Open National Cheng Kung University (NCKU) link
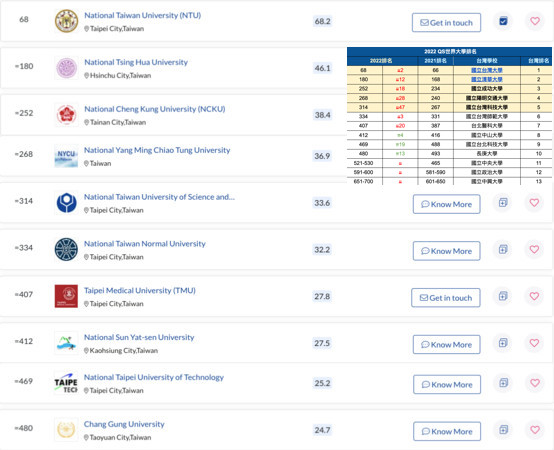The image size is (554, 450). (155, 109)
